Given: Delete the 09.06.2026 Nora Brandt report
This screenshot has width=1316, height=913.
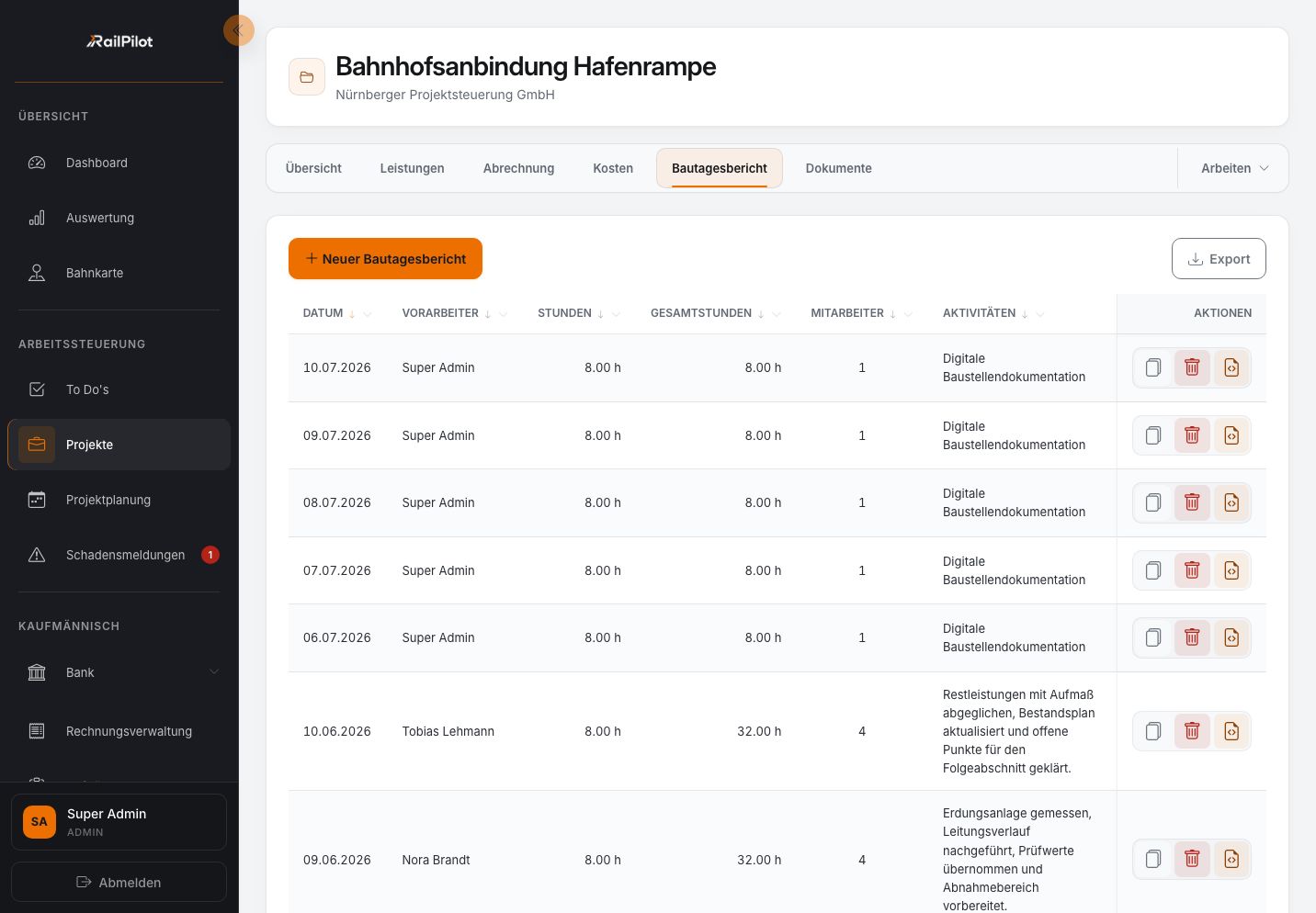Looking at the screenshot, I should [x=1192, y=859].
